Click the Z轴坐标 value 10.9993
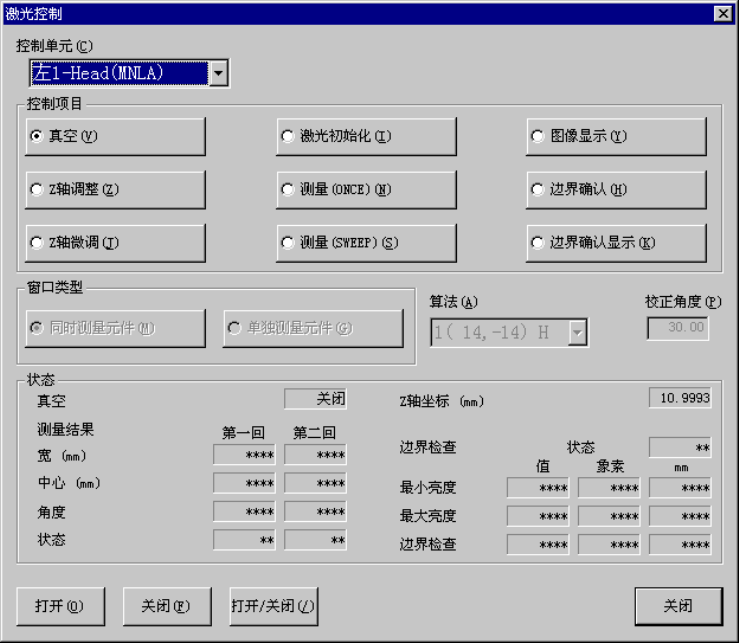This screenshot has width=739, height=643. (x=680, y=398)
